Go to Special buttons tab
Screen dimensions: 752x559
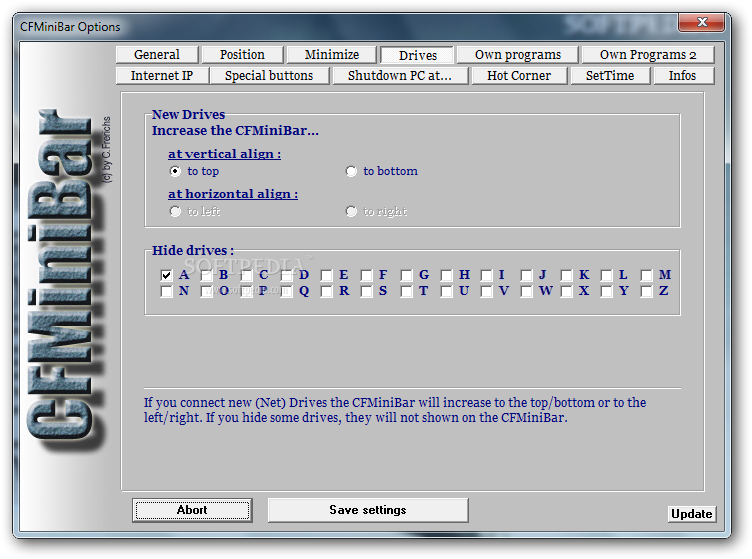pyautogui.click(x=269, y=76)
